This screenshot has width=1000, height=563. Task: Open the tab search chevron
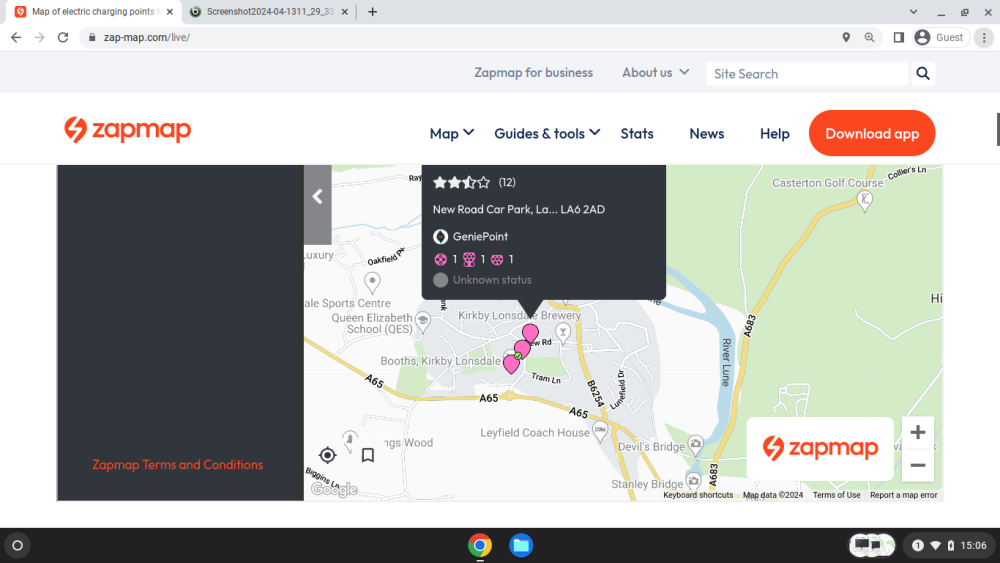coord(913,11)
